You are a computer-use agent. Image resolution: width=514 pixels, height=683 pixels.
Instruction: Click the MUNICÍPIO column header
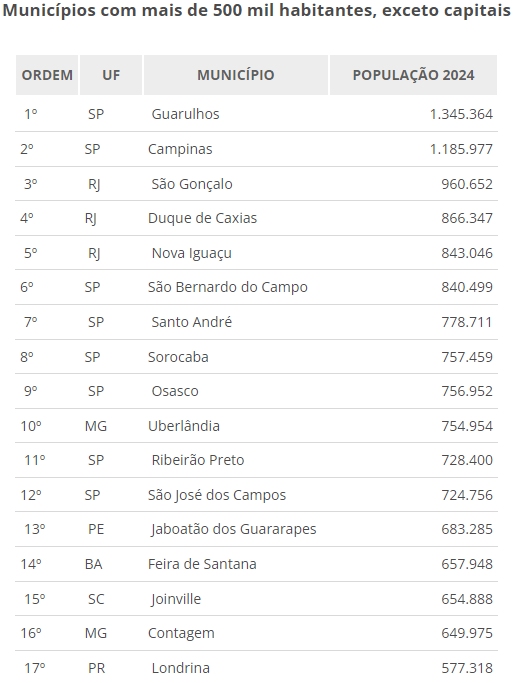tap(236, 75)
